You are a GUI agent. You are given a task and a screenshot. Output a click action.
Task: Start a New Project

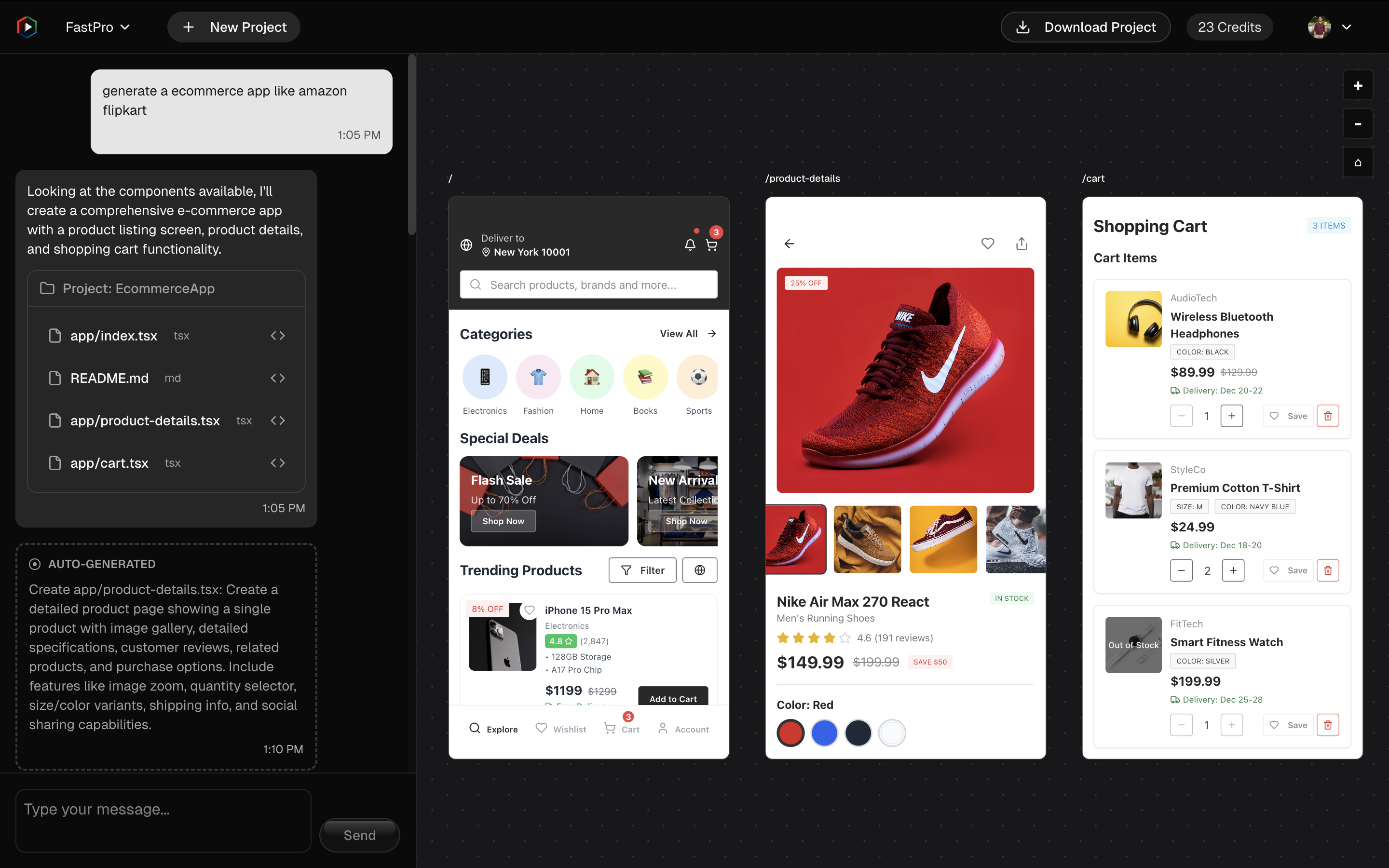pos(233,27)
